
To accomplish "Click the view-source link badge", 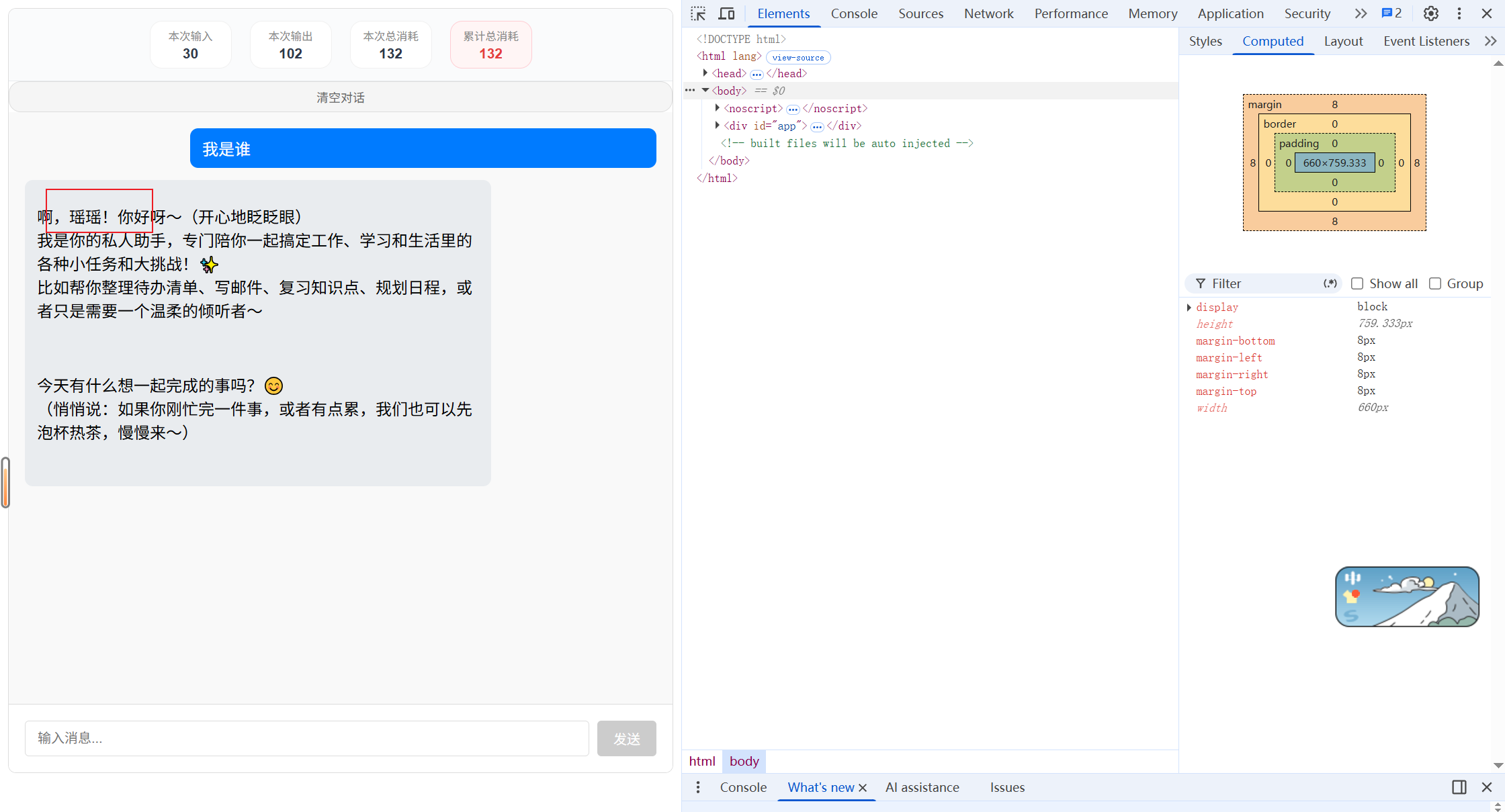I will [798, 58].
